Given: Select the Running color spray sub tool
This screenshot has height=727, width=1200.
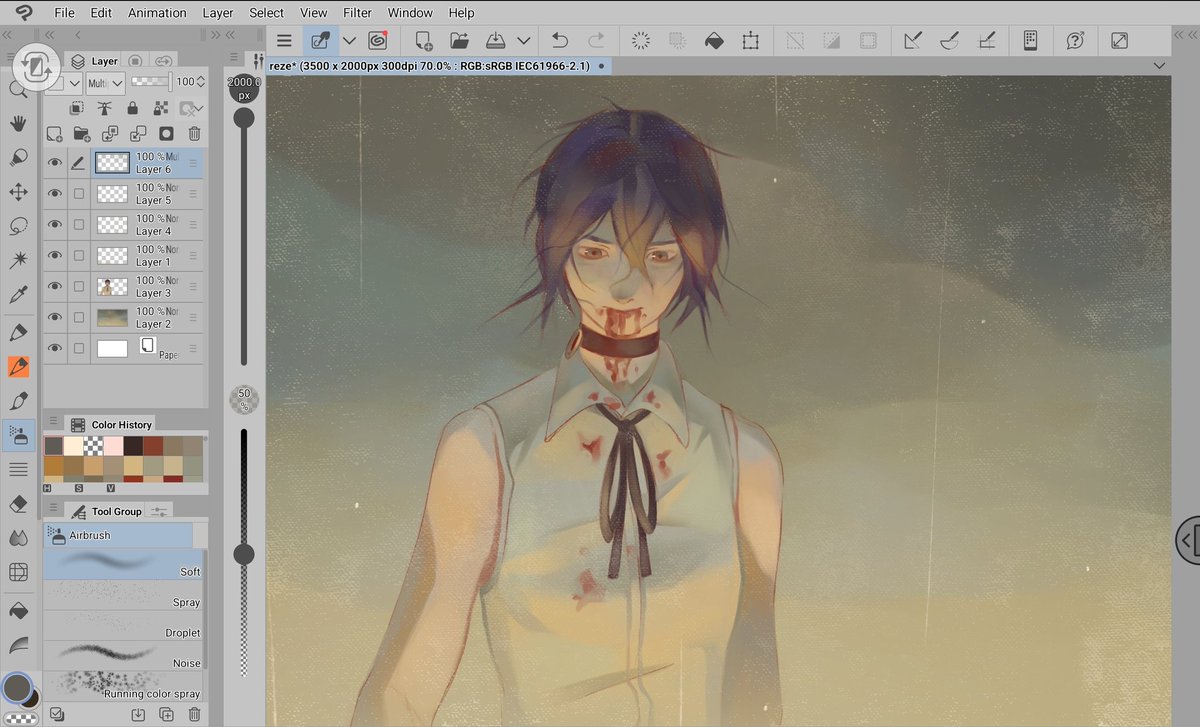Looking at the screenshot, I should click(122, 686).
